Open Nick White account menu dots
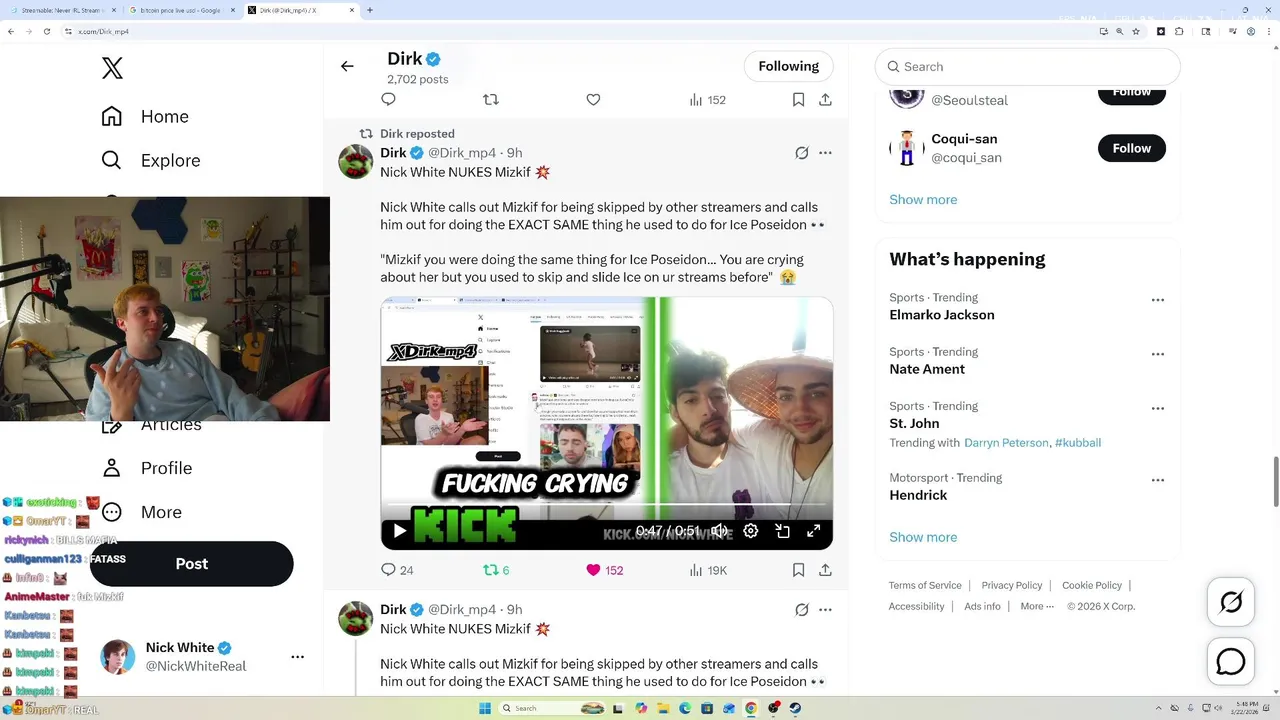1280x720 pixels. [297, 657]
